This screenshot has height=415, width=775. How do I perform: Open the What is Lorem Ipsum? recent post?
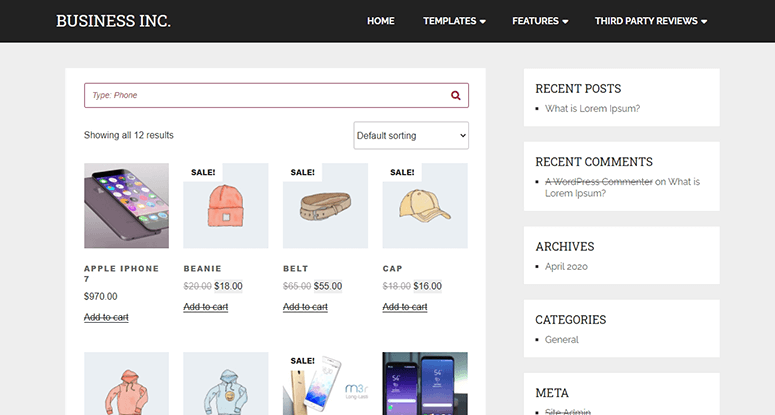tap(592, 109)
